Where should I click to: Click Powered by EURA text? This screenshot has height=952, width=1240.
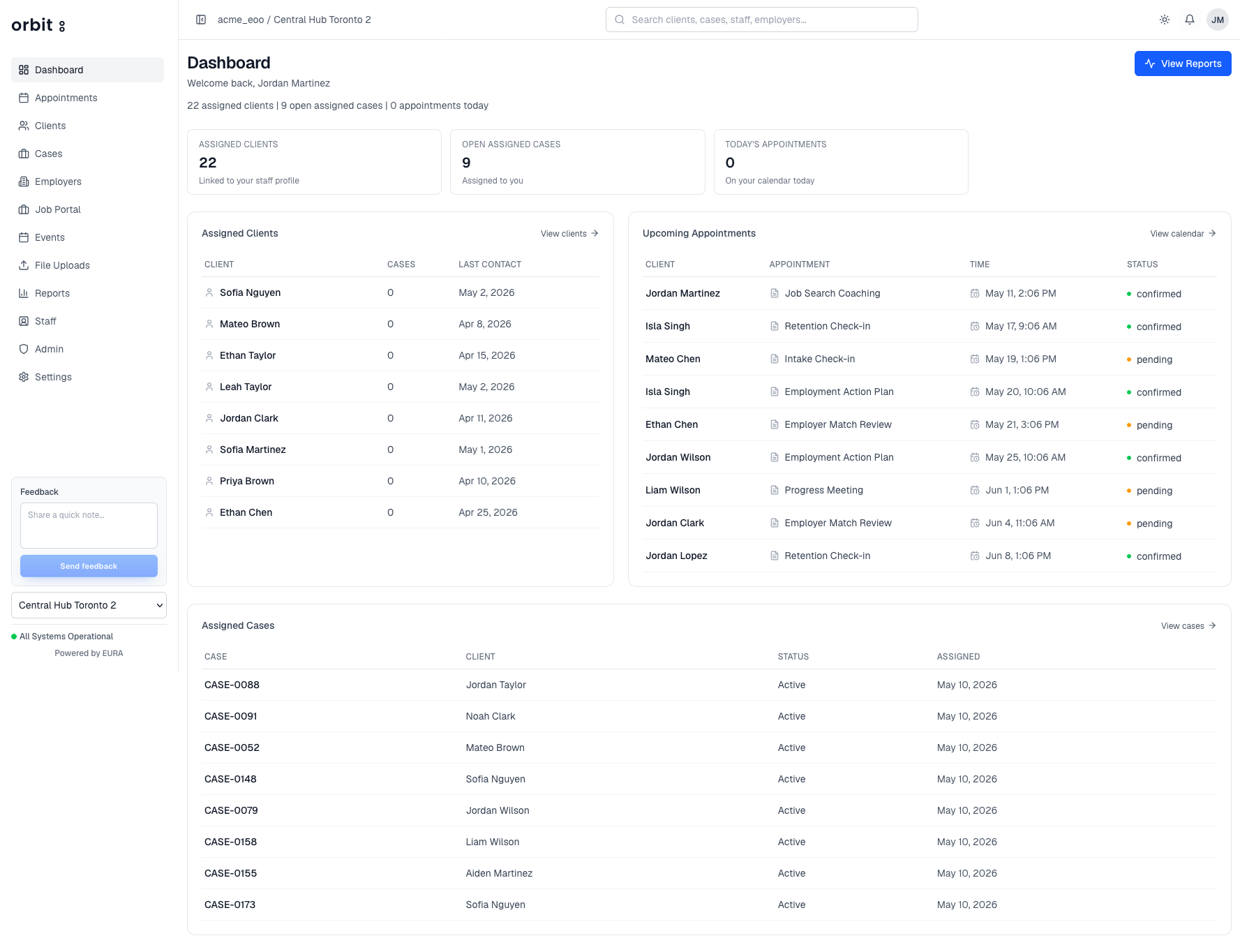89,653
